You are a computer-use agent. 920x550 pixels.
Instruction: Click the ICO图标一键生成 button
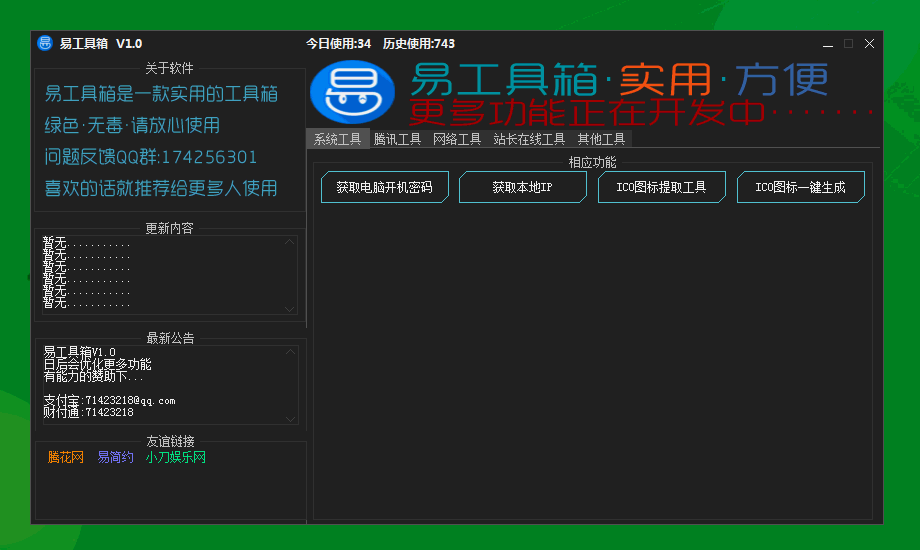click(x=801, y=187)
